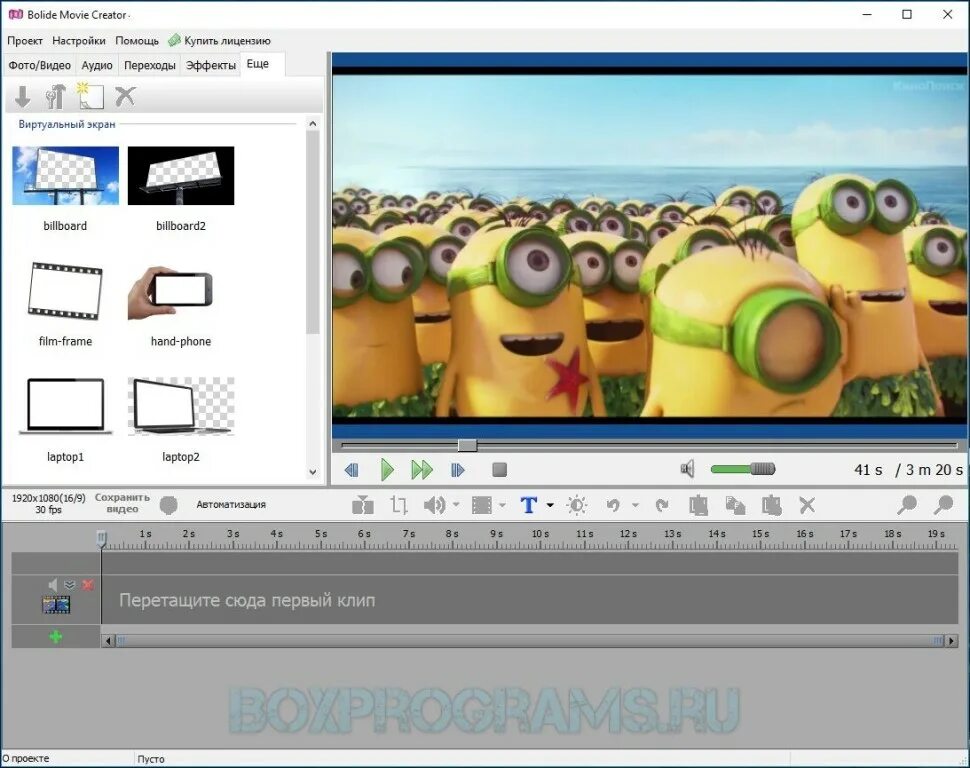
Task: Delete the track with red X icon
Action: click(88, 584)
